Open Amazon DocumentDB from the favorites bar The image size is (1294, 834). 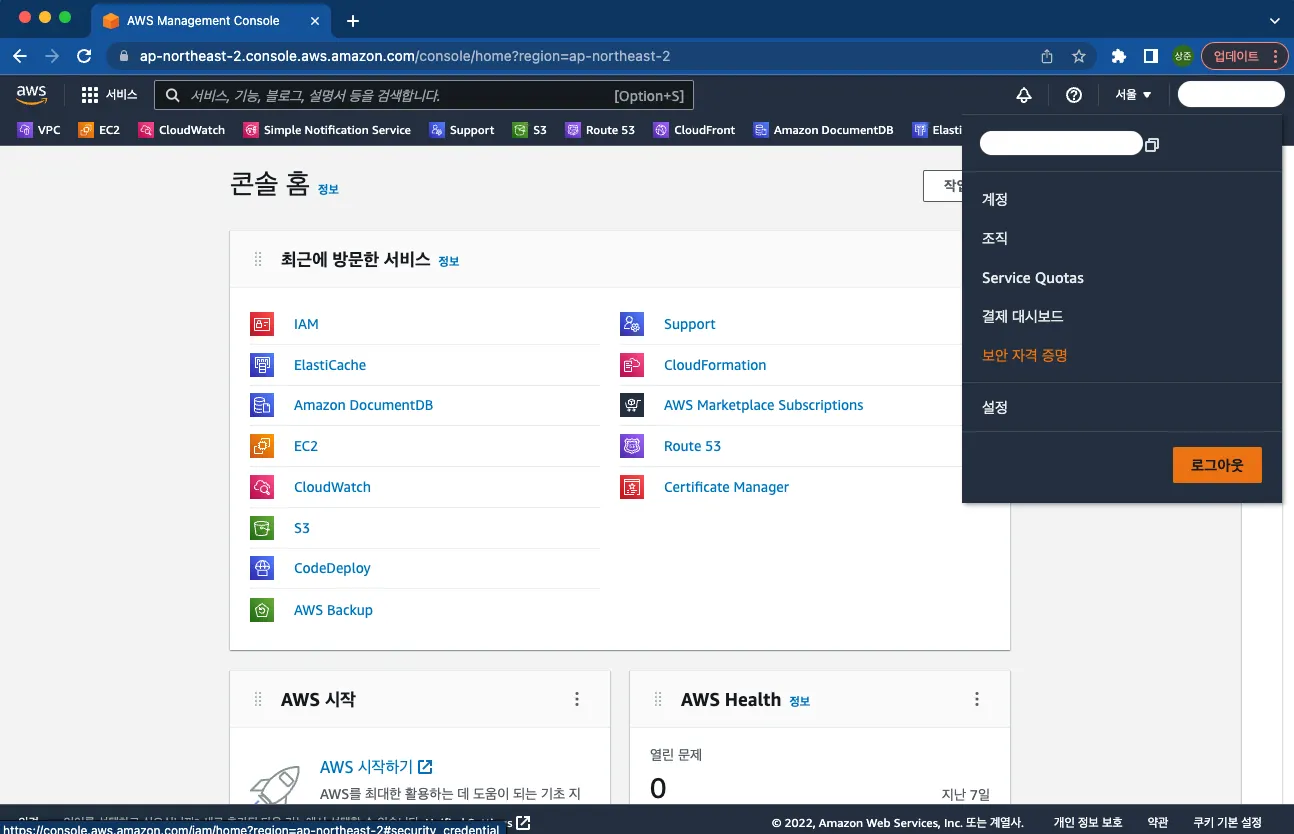coord(824,130)
